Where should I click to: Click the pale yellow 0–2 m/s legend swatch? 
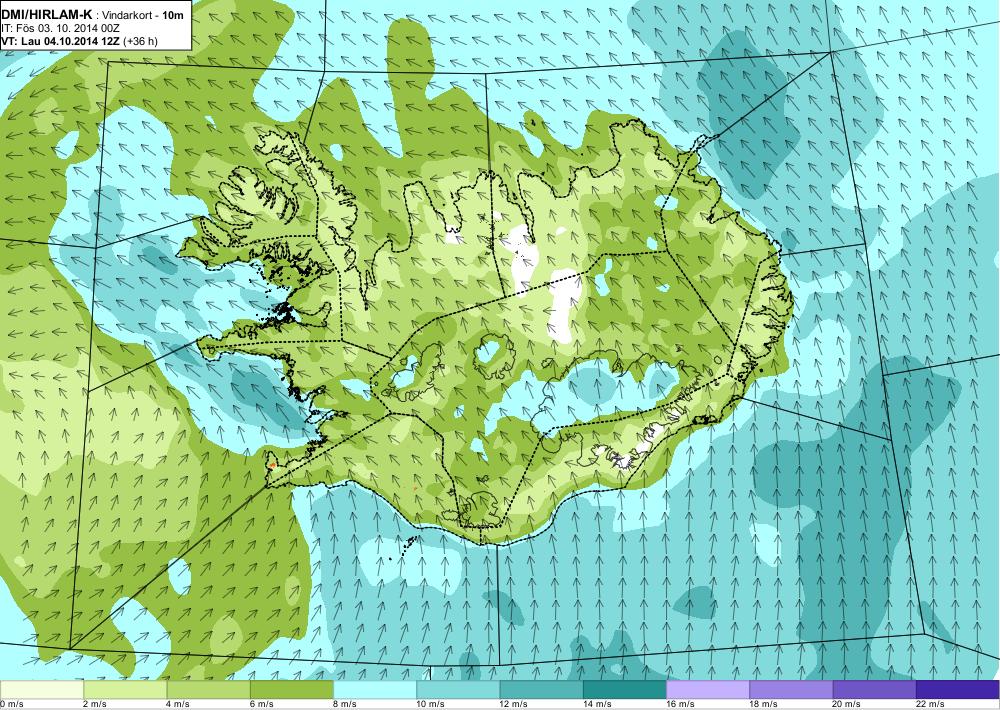coord(42,690)
